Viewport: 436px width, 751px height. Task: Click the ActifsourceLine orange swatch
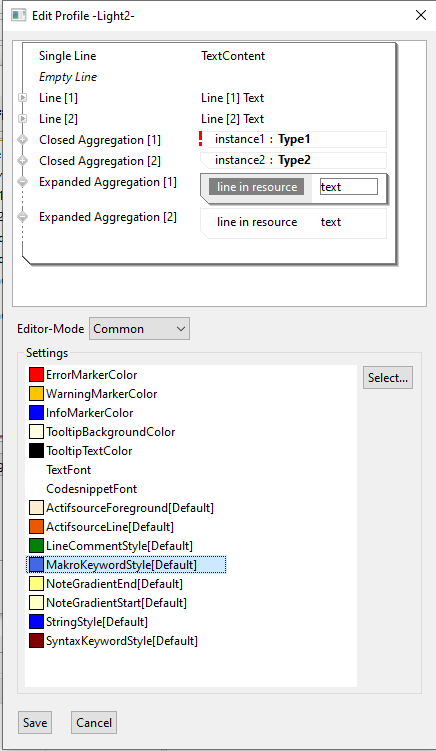(x=36, y=527)
